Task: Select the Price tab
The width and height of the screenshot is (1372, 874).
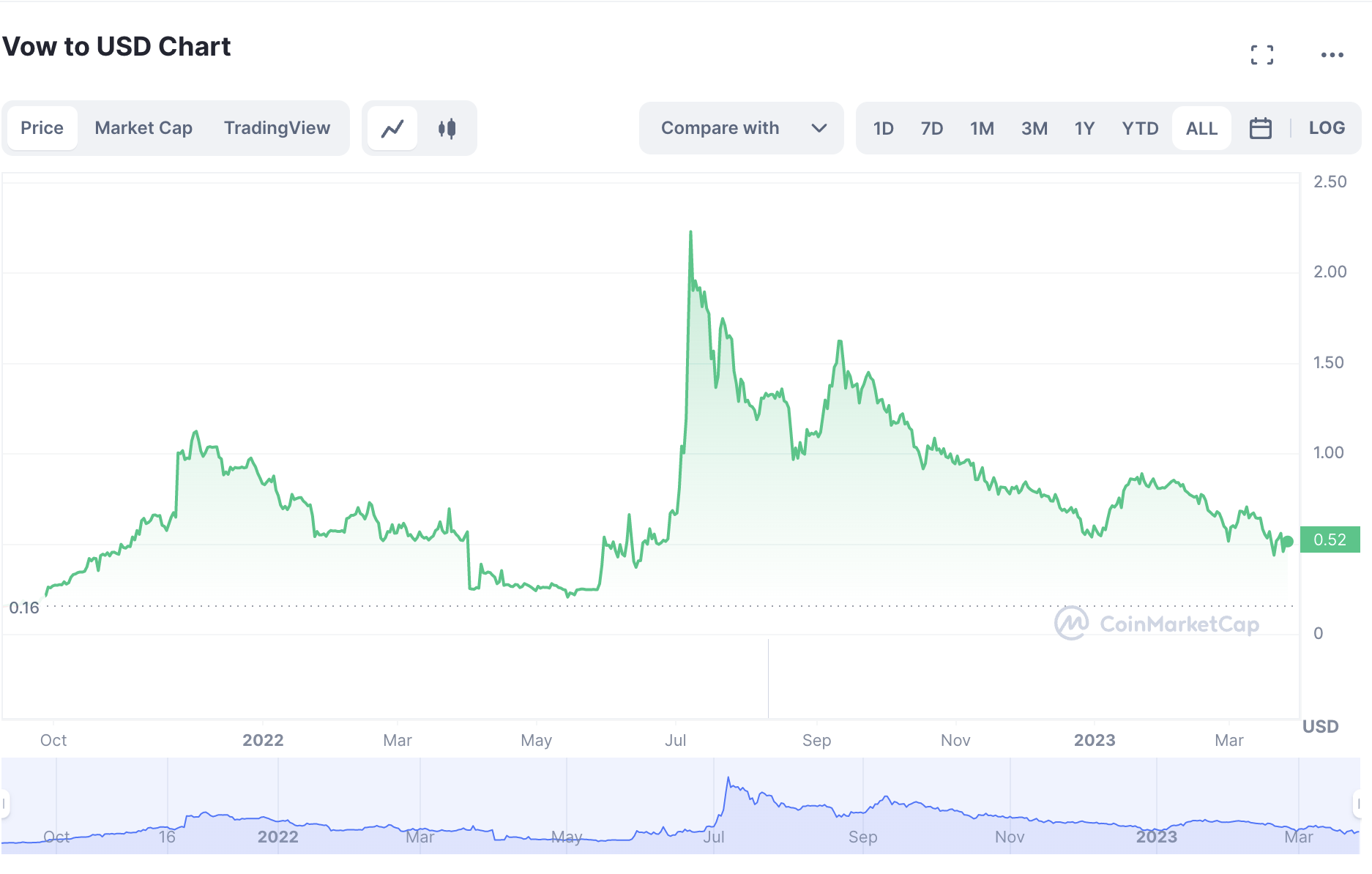Action: coord(42,128)
